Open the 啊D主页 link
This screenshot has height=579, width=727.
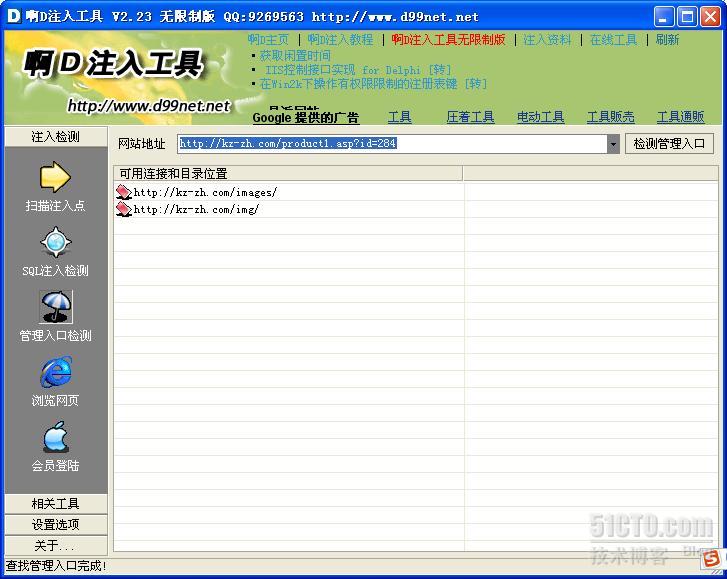click(x=268, y=40)
